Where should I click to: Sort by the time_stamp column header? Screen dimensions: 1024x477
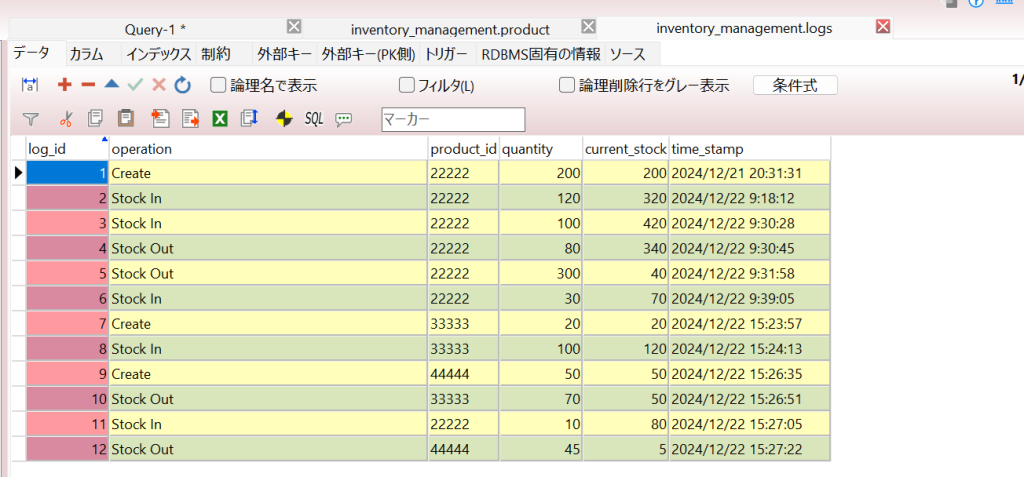(x=748, y=149)
